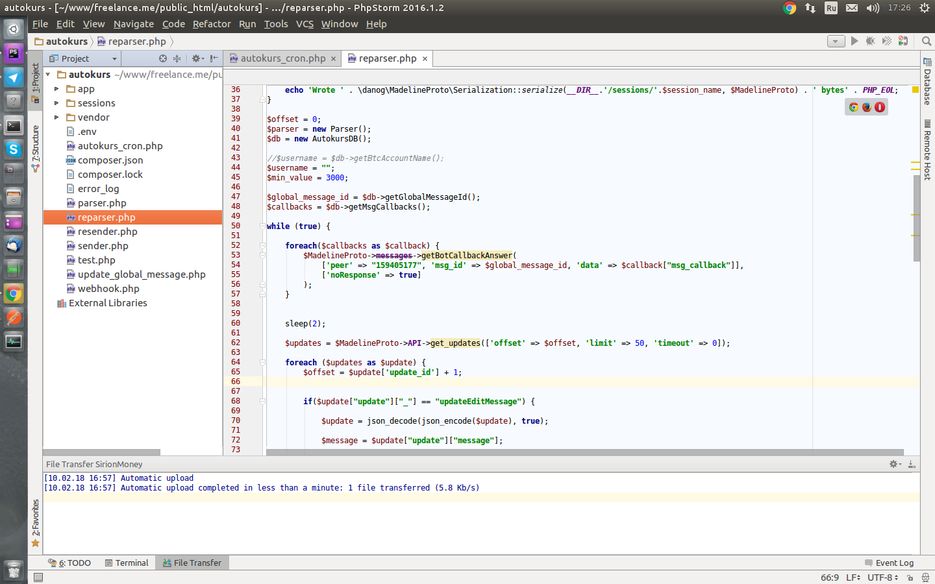Close the autokurs_cron.php tab
Viewport: 935px width, 584px height.
[333, 59]
